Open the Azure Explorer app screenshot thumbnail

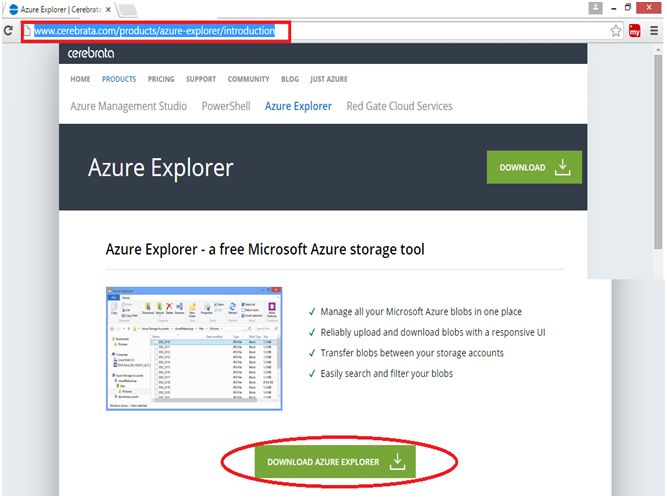click(x=194, y=349)
